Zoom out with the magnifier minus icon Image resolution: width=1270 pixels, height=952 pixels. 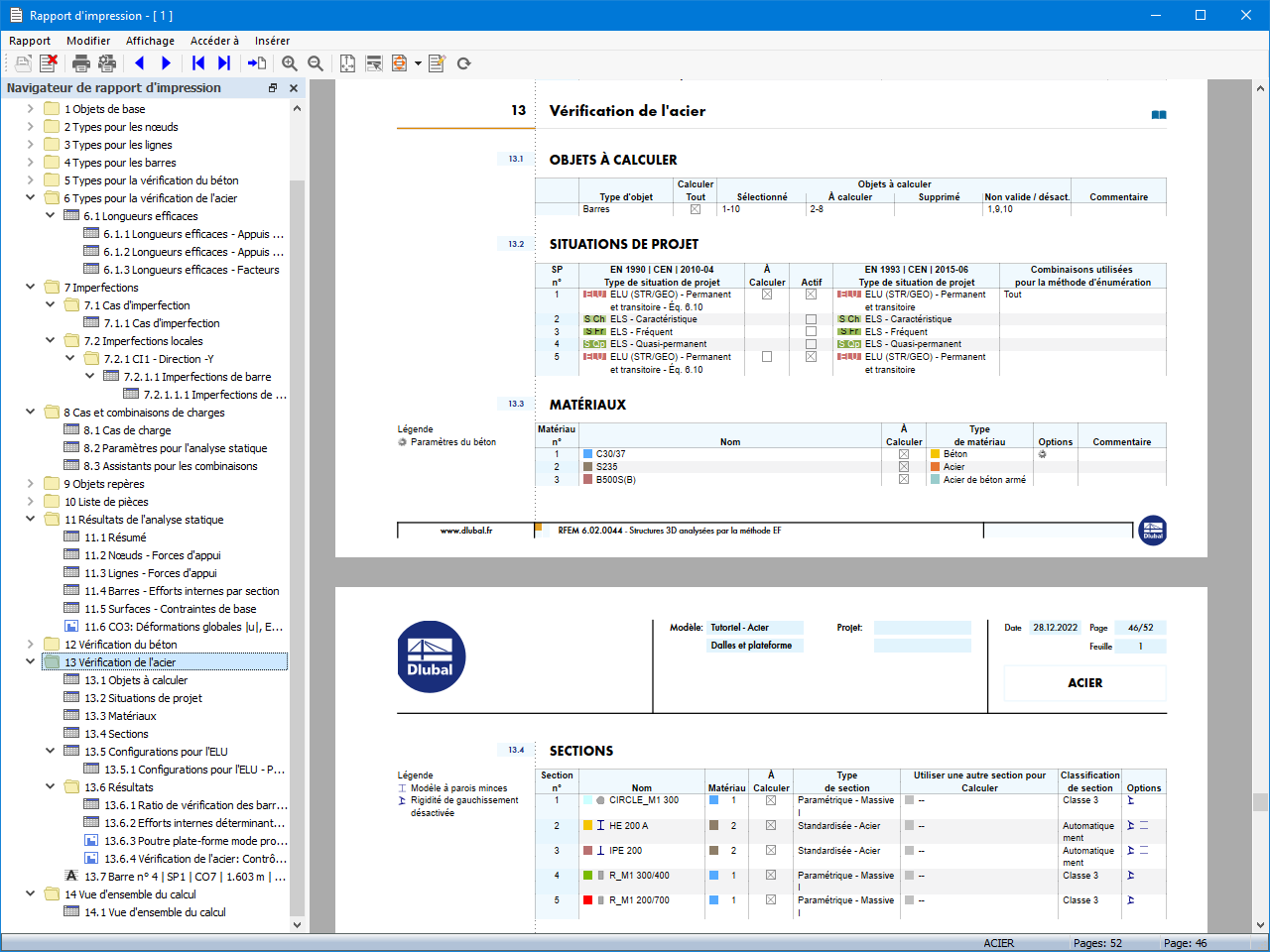pos(316,63)
